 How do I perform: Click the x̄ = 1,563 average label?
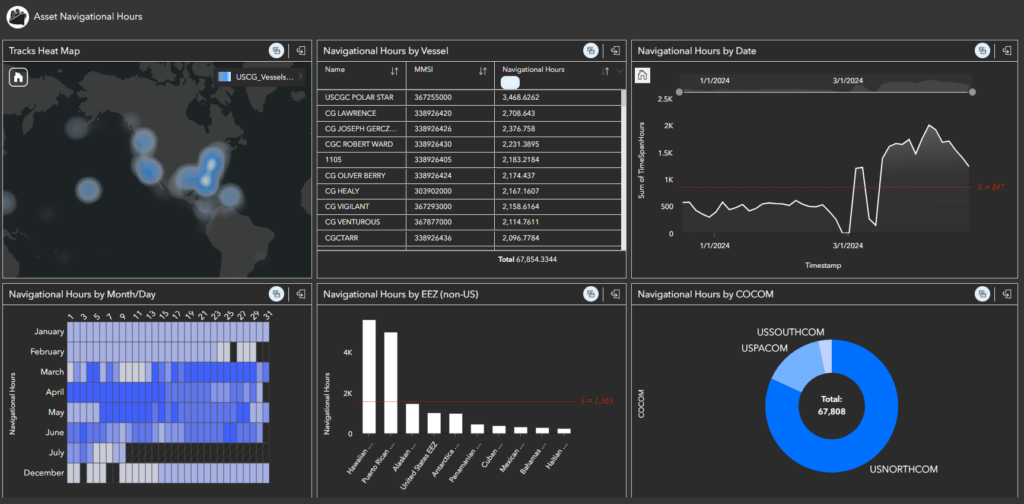coord(595,401)
